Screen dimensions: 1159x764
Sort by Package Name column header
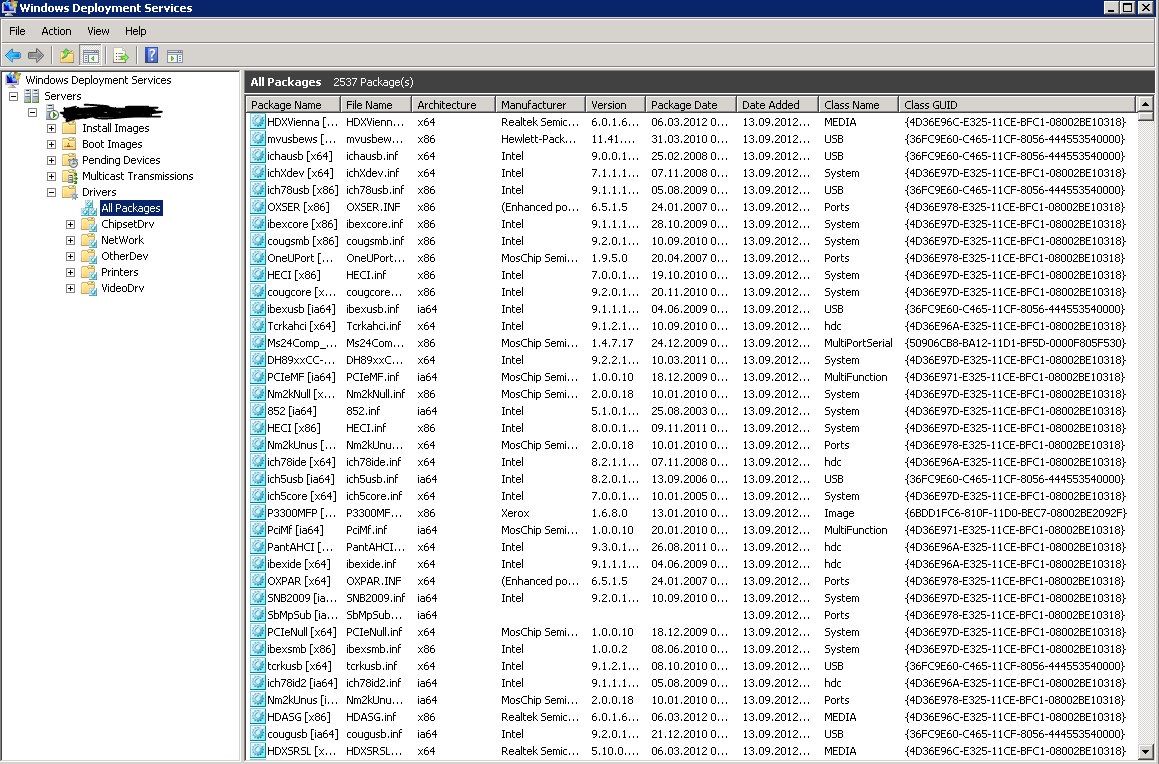coord(293,105)
